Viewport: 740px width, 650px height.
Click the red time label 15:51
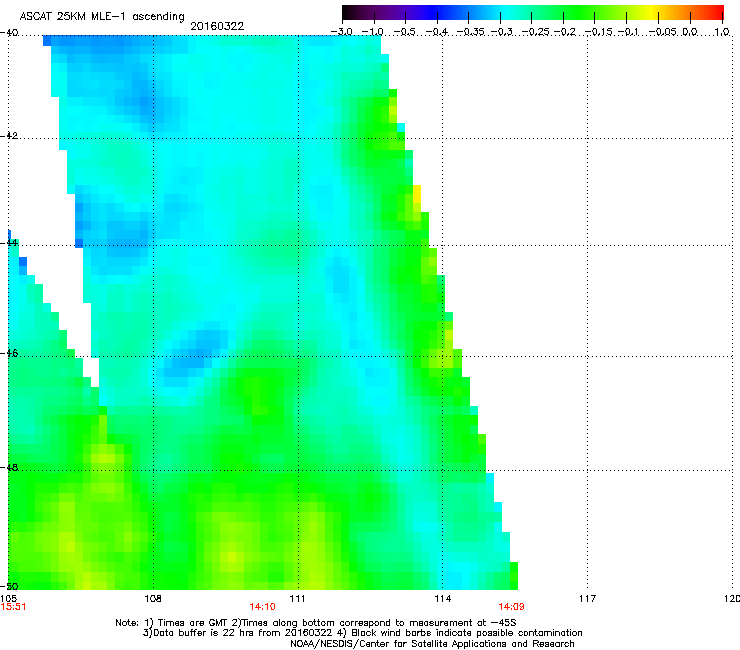pos(13,607)
